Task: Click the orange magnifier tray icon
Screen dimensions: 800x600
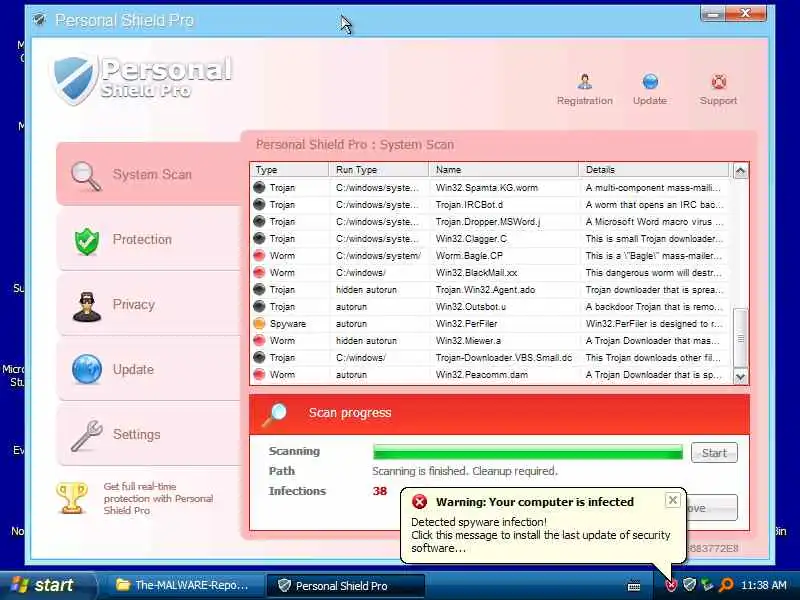Action: [726, 585]
